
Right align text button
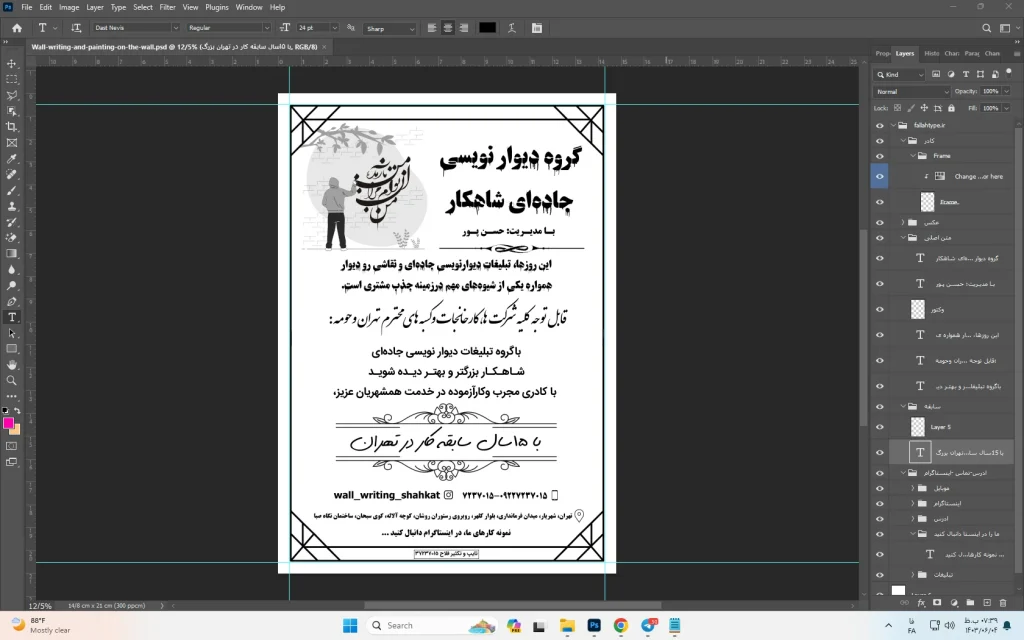(x=464, y=28)
